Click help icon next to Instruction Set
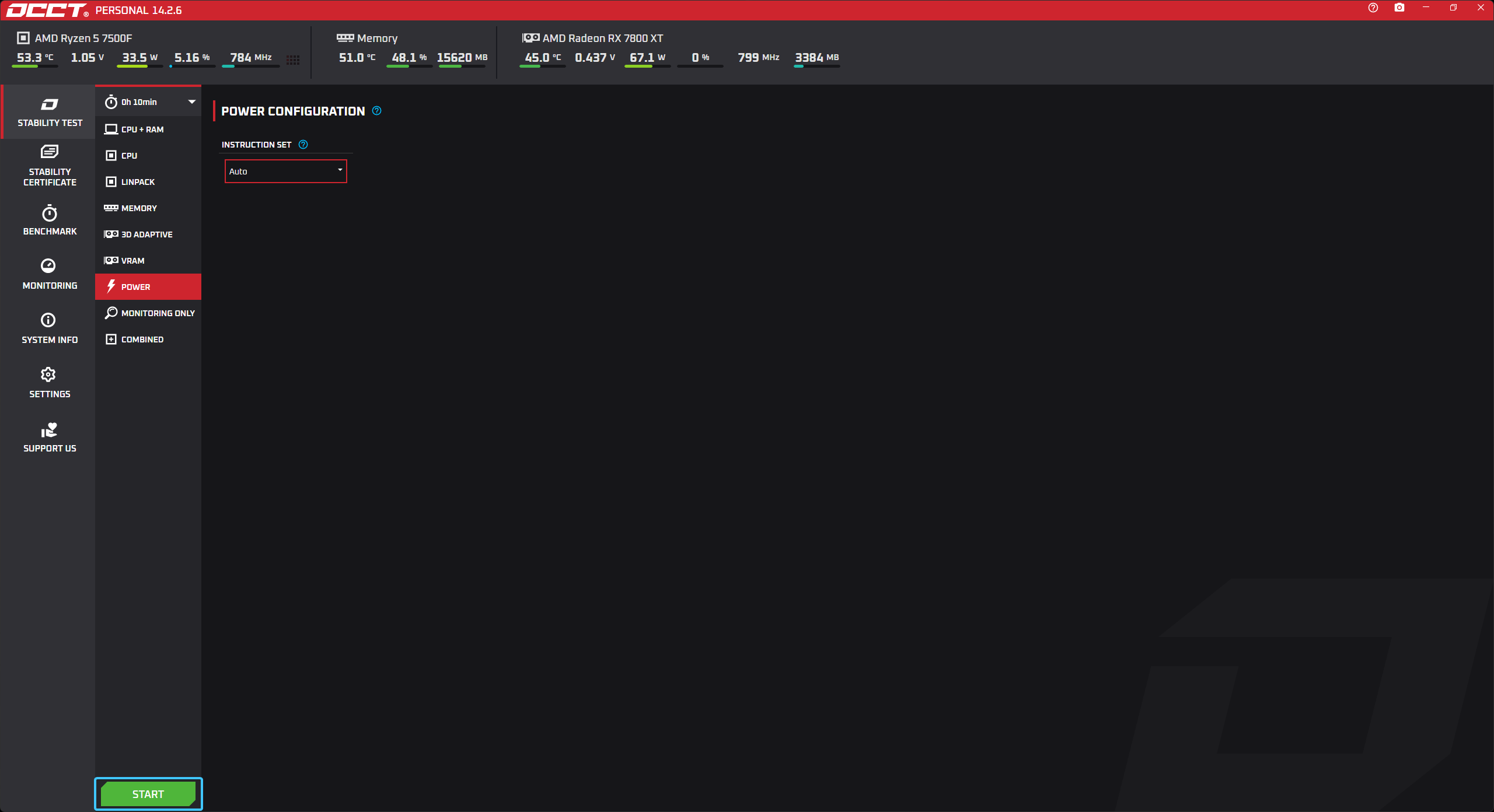This screenshot has height=812, width=1494. (x=303, y=145)
